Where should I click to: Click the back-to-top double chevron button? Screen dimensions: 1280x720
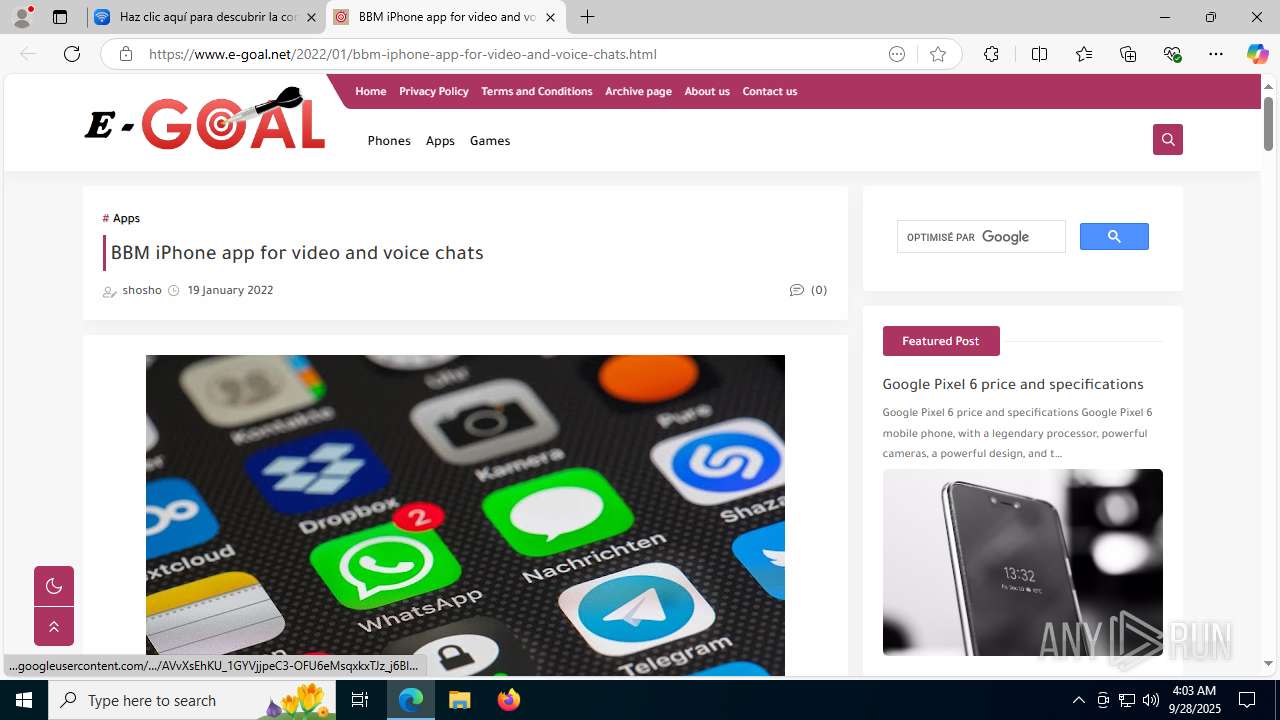pos(54,626)
